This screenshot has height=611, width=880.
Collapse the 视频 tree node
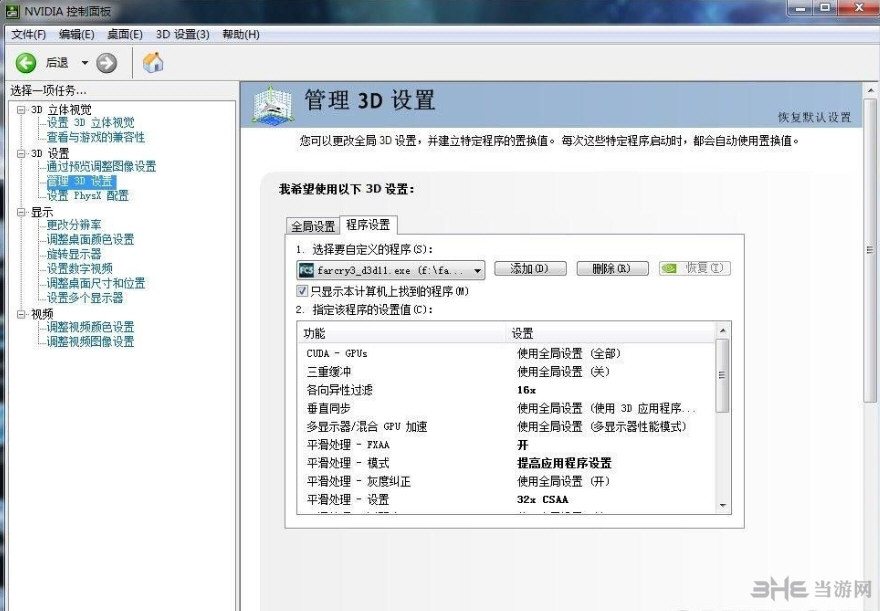(21, 314)
